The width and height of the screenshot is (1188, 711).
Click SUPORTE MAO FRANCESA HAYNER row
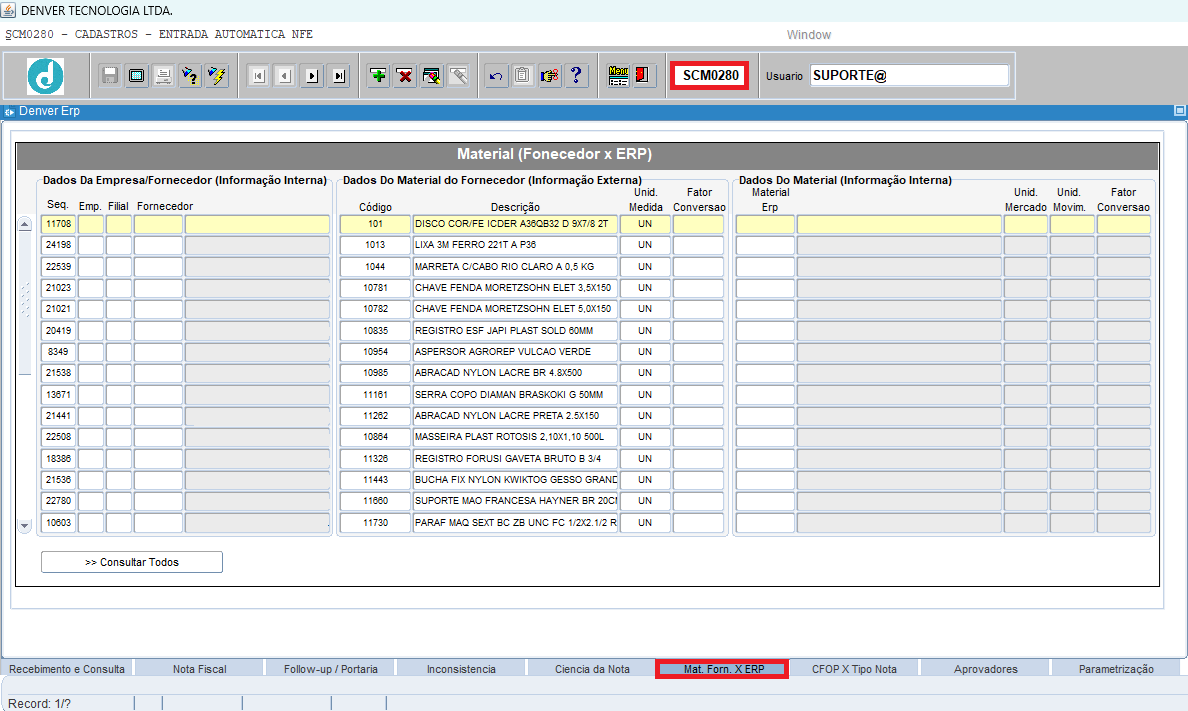point(515,501)
